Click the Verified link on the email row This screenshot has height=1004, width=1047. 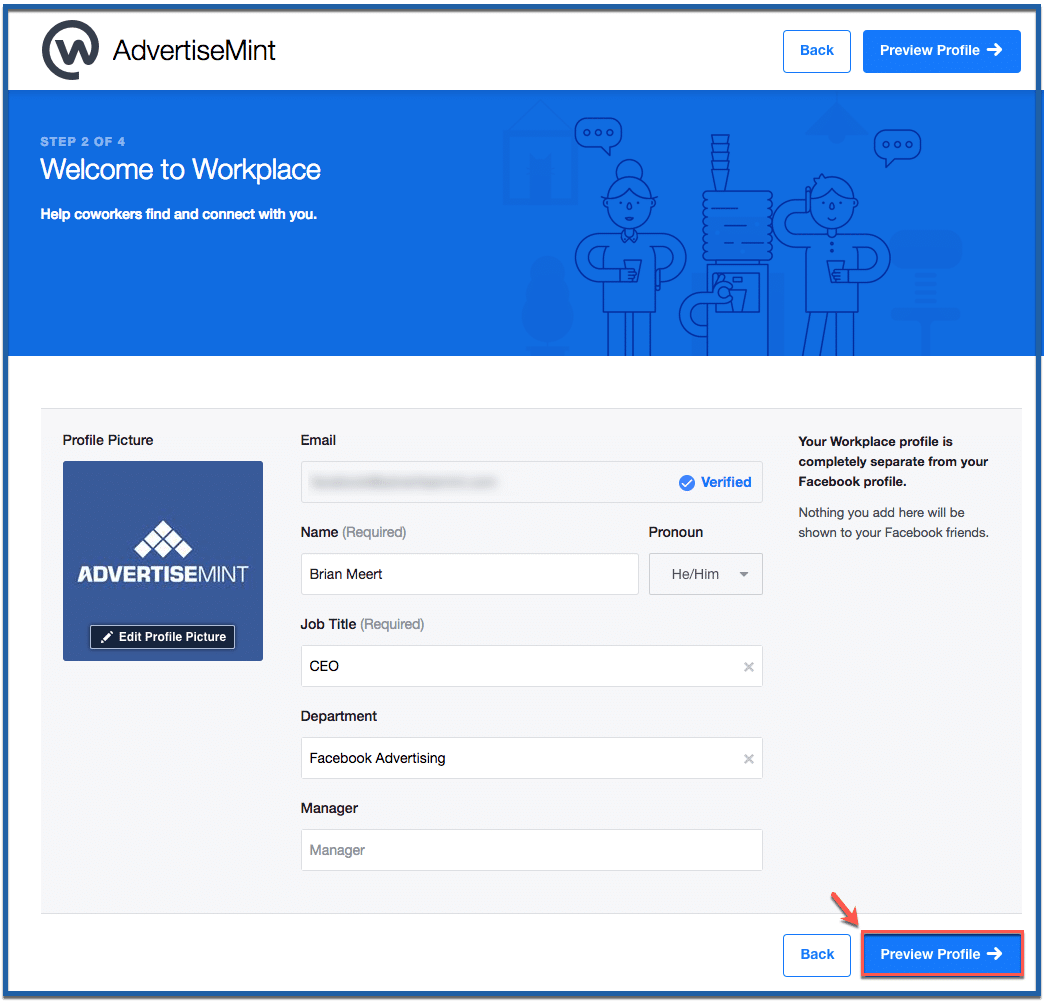click(x=725, y=482)
